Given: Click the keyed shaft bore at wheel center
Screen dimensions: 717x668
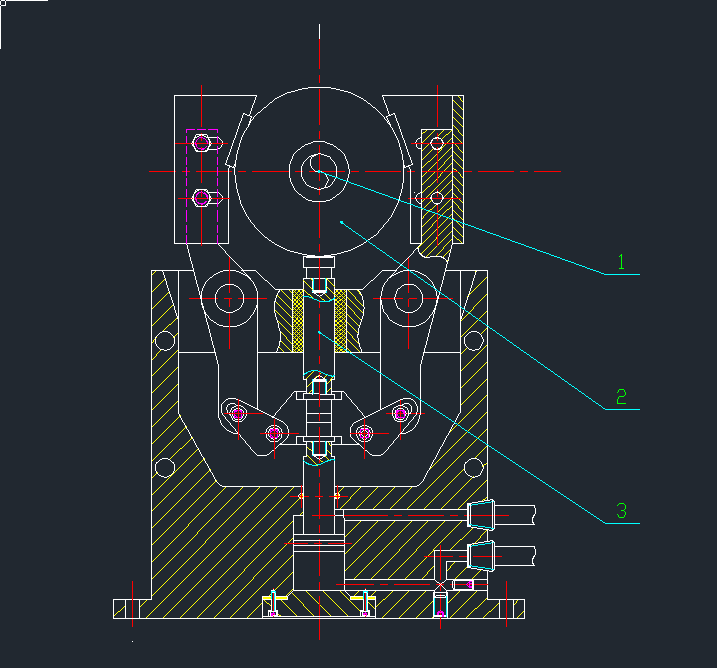Looking at the screenshot, I should pos(319,172).
